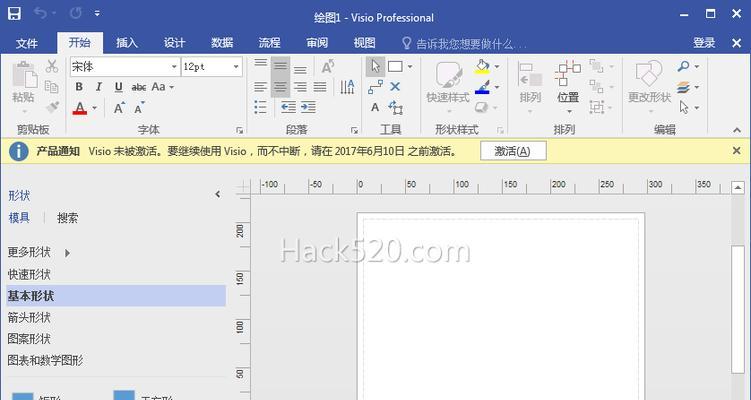Viewport: 751px width, 400px height.
Task: Click the 更改形状 change shape icon
Action: pyautogui.click(x=649, y=74)
